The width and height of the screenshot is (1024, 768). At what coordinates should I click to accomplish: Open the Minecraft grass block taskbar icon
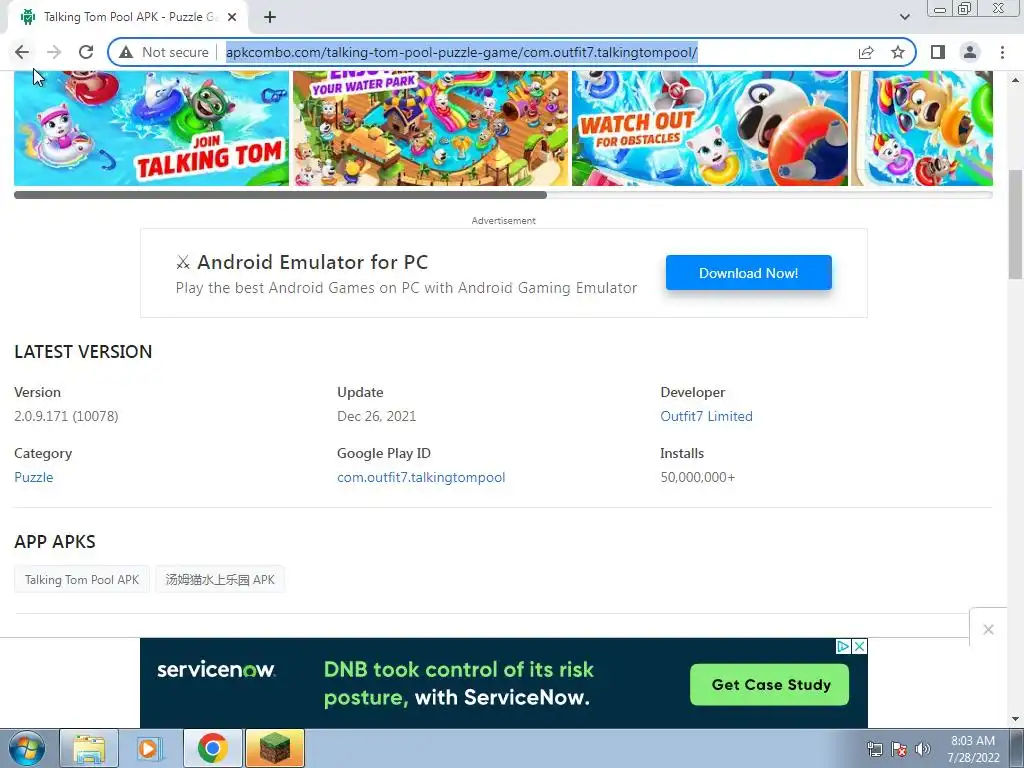(275, 749)
